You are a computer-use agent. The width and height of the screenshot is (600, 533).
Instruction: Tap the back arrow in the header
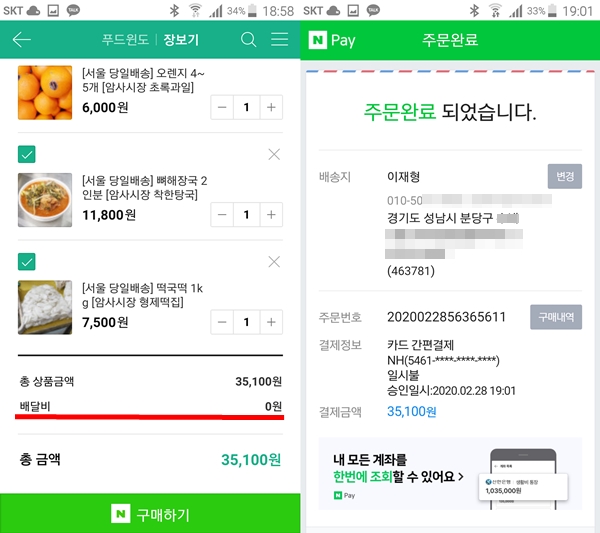[x=21, y=40]
